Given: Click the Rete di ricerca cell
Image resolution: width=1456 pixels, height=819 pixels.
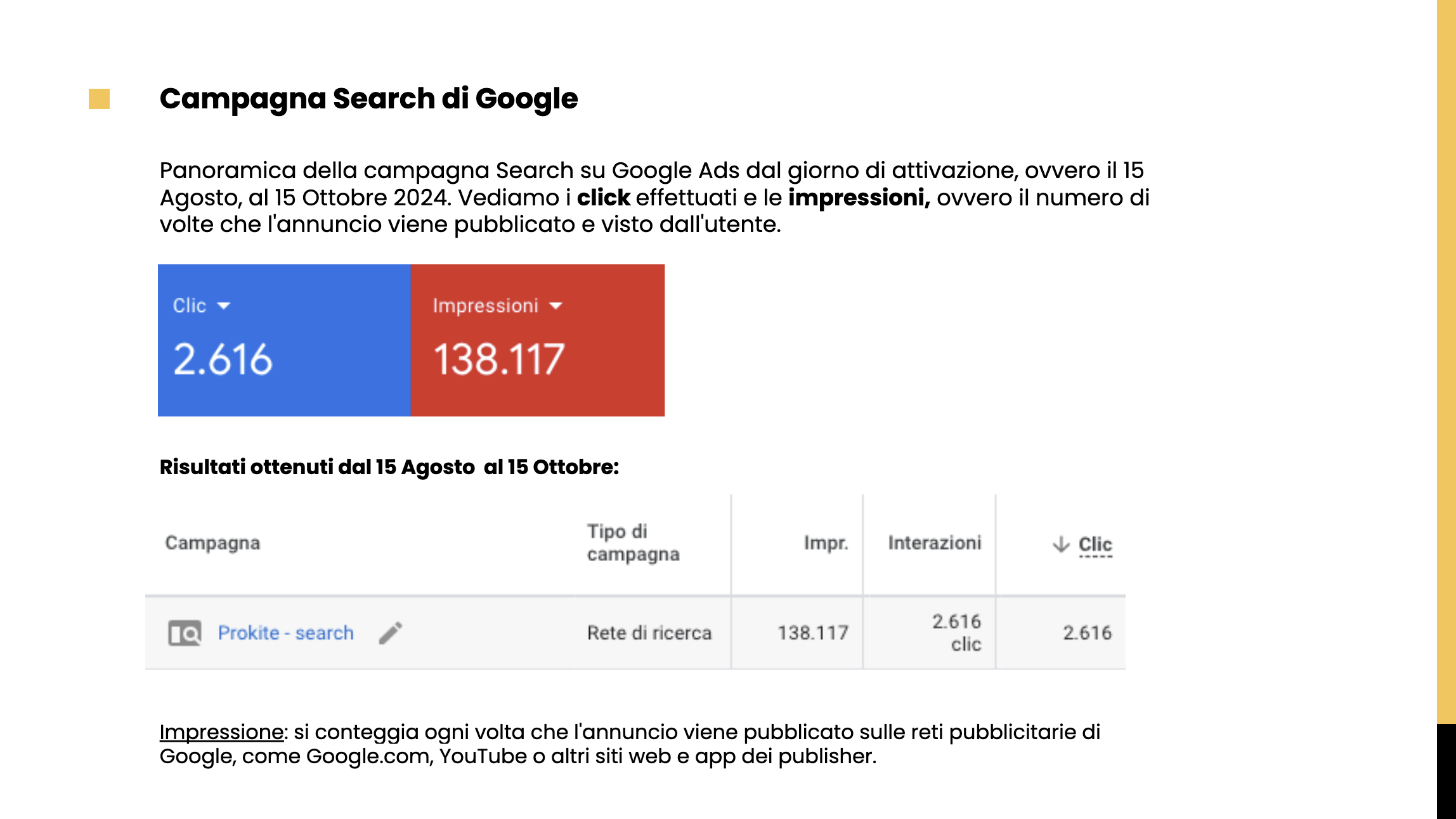Looking at the screenshot, I should tap(649, 633).
